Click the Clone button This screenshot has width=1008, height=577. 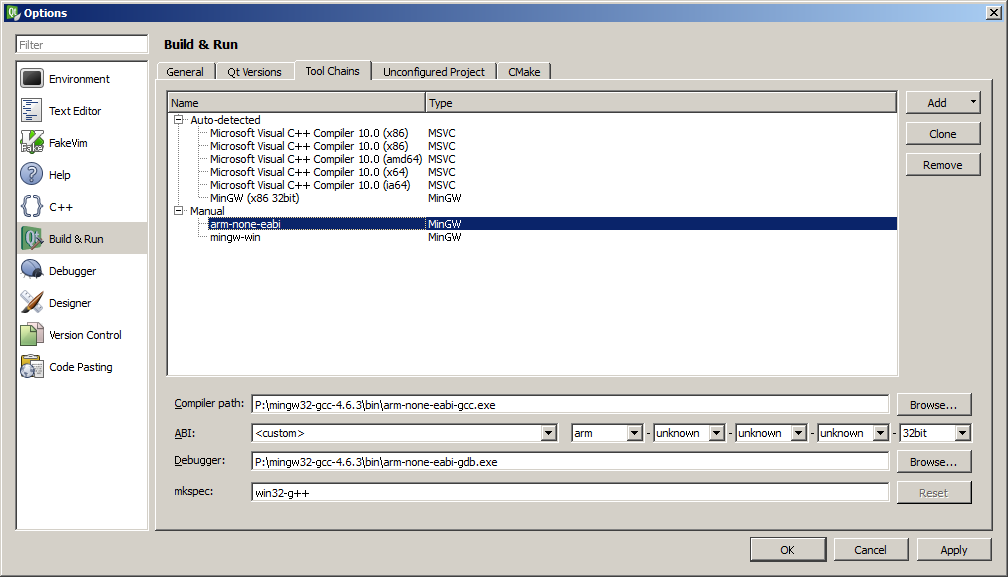tap(942, 134)
